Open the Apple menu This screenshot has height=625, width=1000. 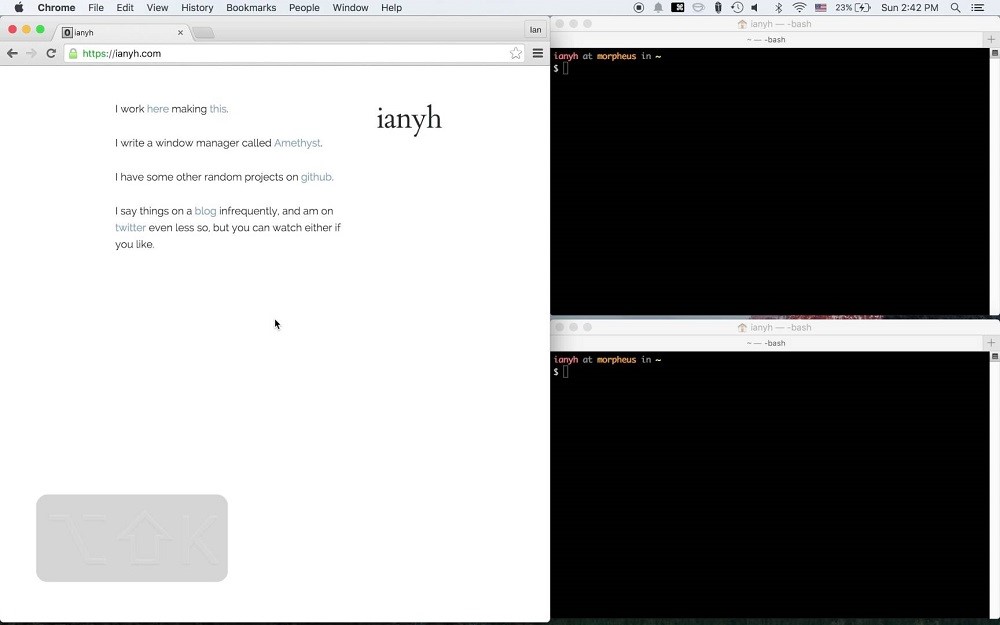[x=19, y=8]
